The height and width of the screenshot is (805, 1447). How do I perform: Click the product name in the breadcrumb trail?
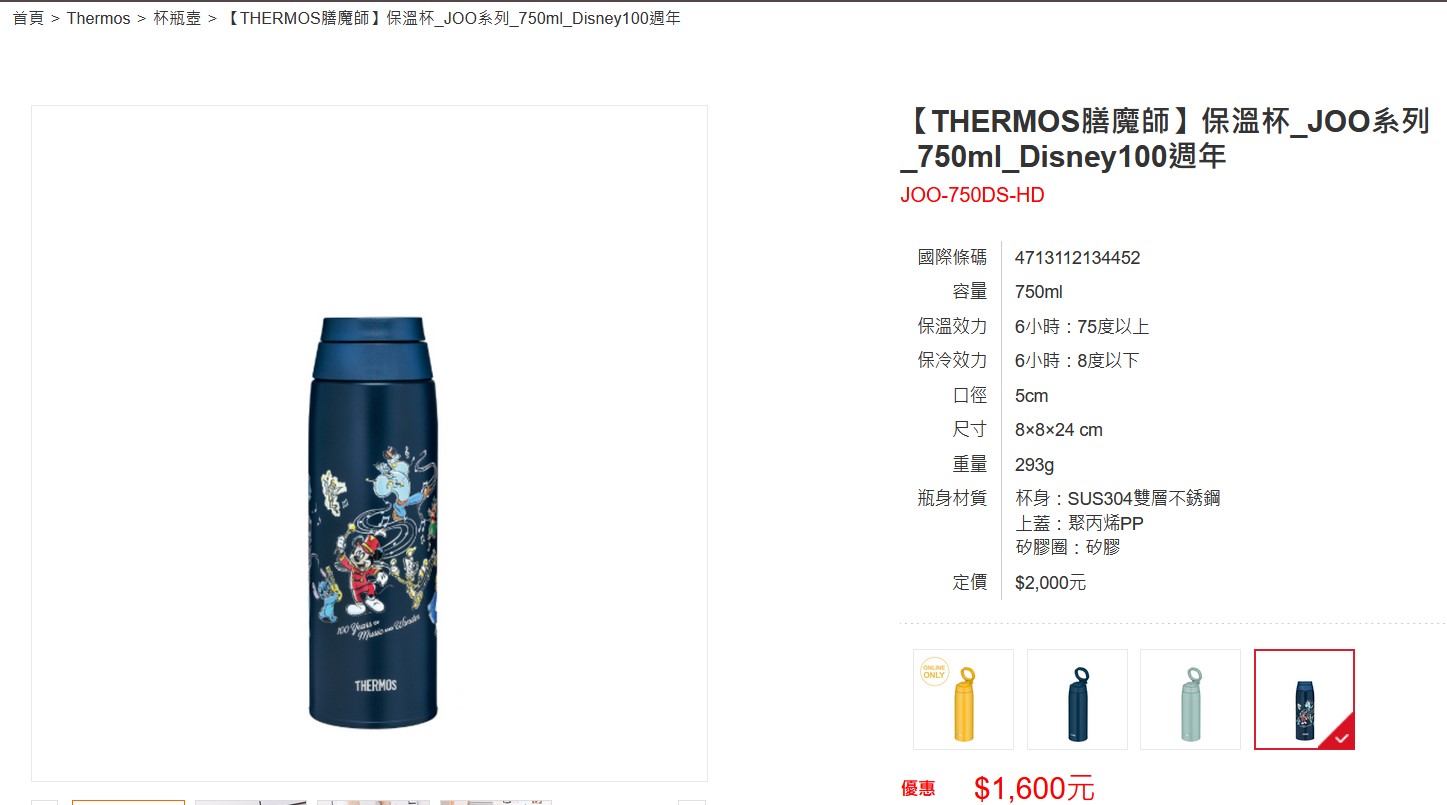tap(452, 18)
